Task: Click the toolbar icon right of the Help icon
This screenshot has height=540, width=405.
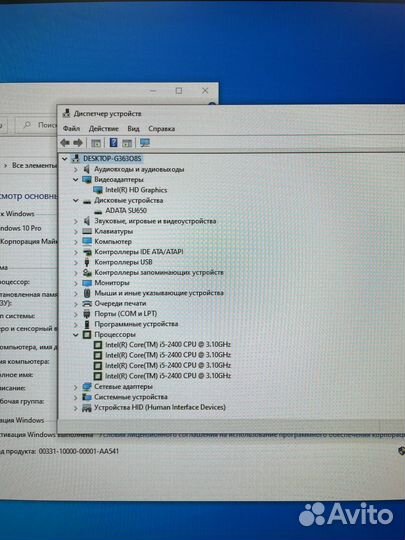Action: (127, 143)
